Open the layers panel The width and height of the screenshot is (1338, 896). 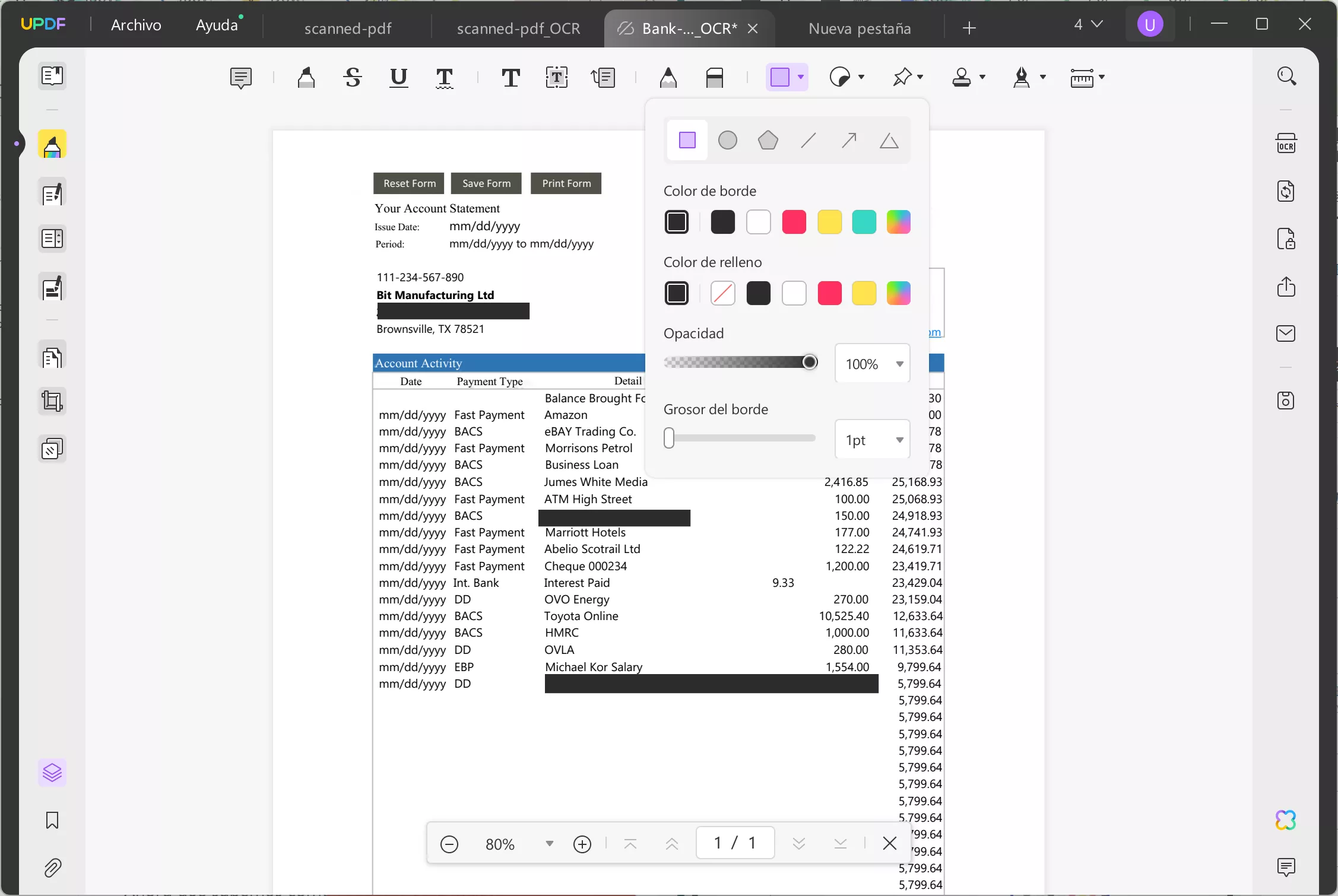coord(52,773)
